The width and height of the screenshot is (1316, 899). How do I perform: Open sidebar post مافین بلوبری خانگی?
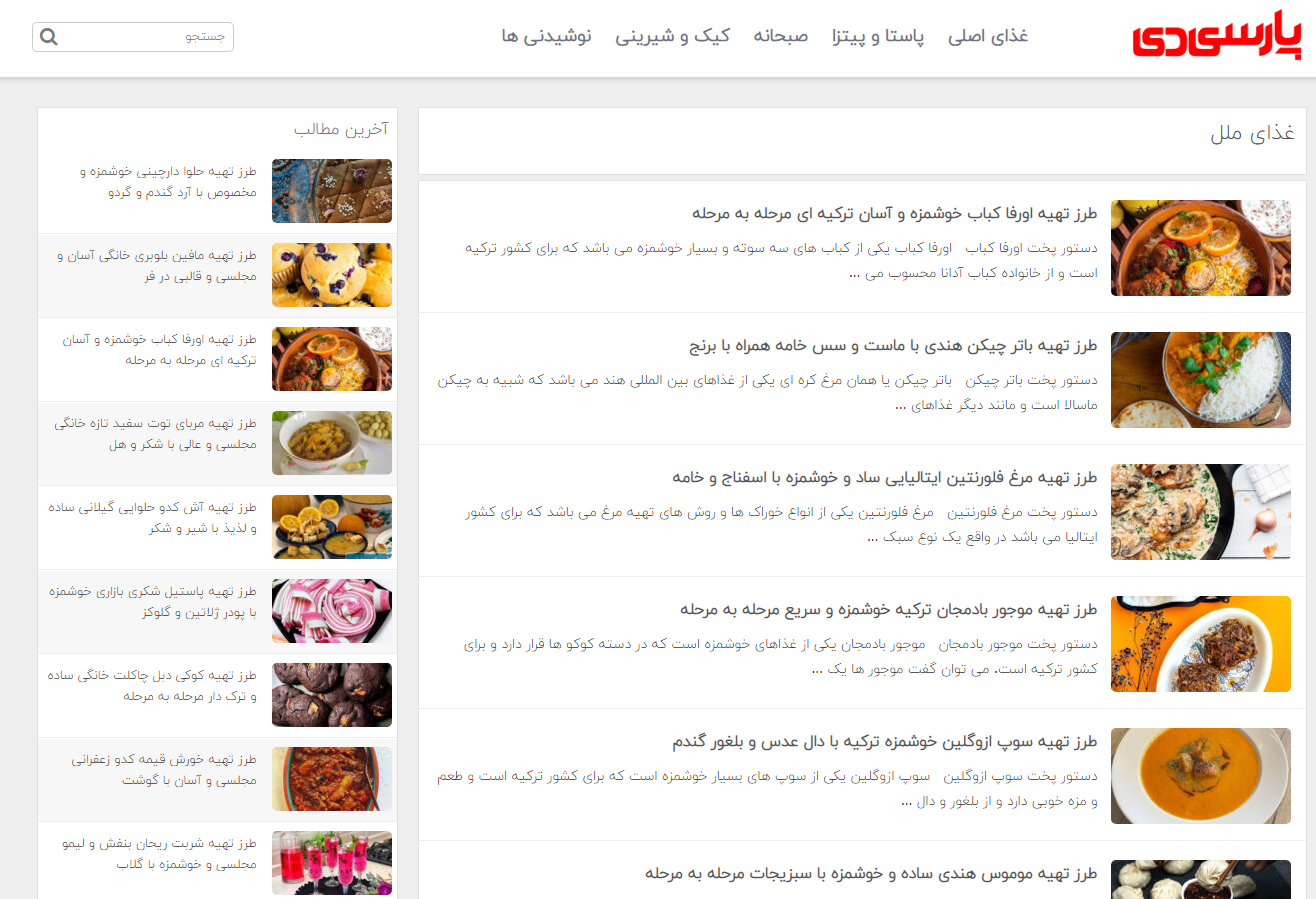tap(157, 266)
